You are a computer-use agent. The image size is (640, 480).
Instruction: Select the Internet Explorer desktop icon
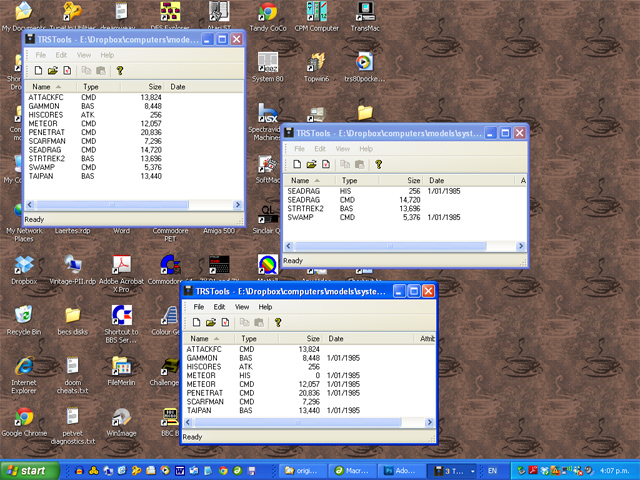(24, 375)
